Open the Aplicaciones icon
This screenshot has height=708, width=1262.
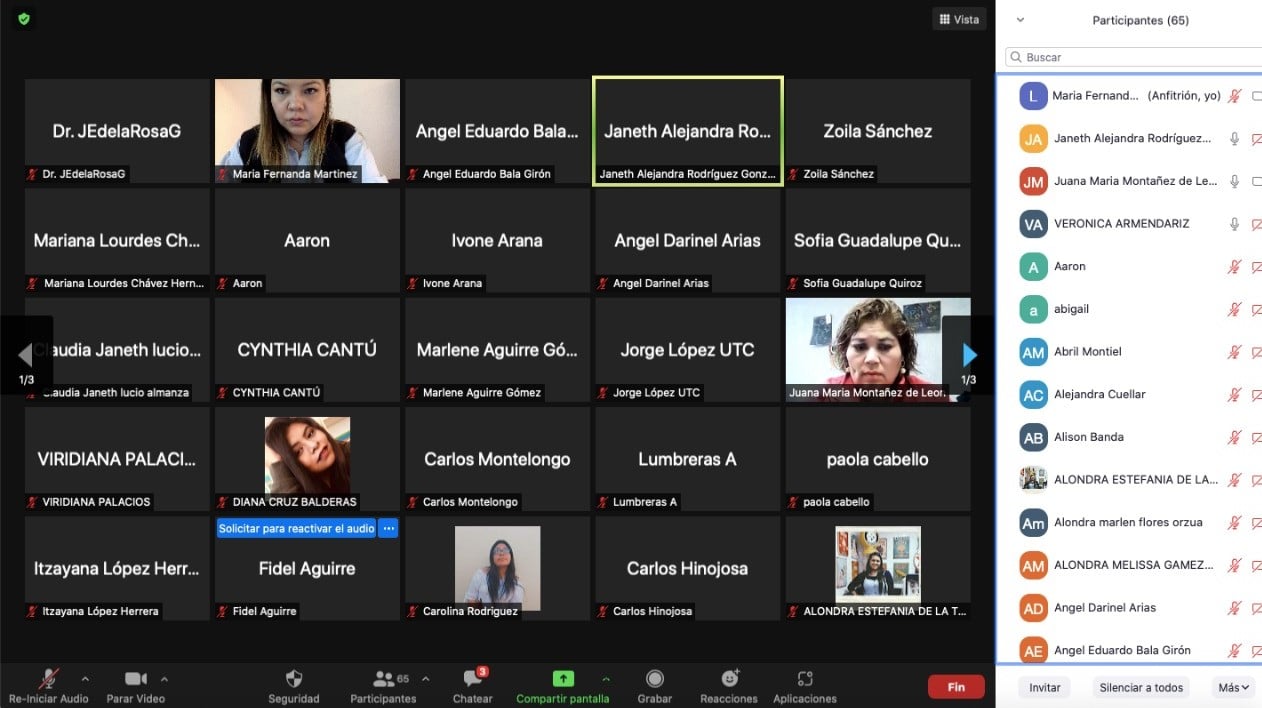(805, 679)
